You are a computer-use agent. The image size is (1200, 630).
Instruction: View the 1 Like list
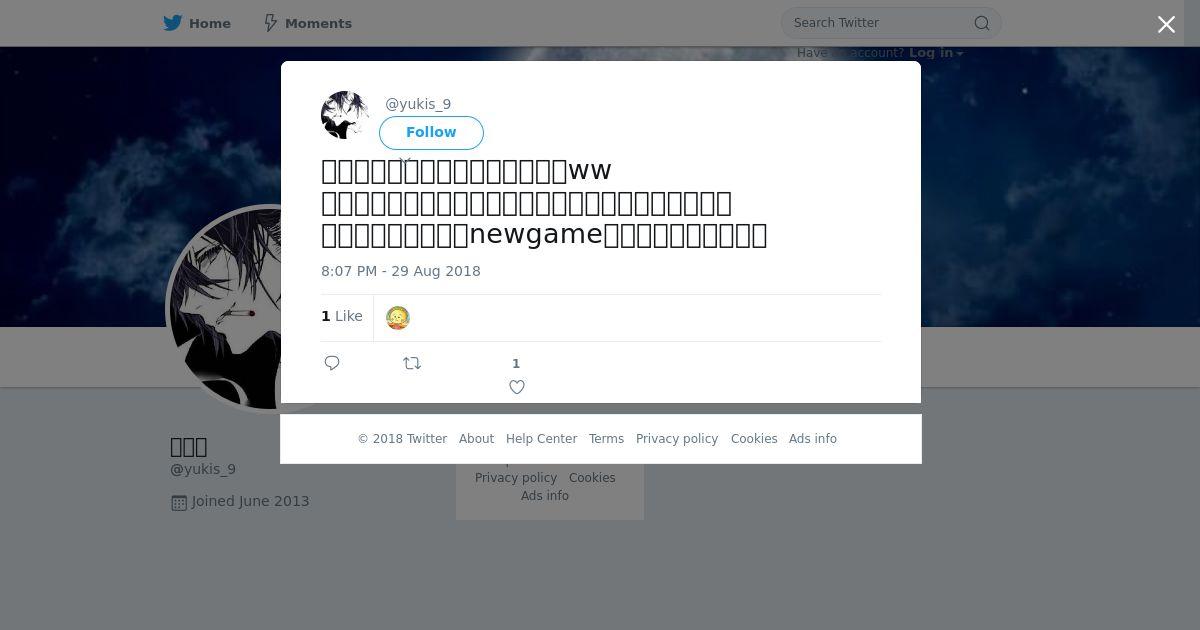click(x=342, y=316)
